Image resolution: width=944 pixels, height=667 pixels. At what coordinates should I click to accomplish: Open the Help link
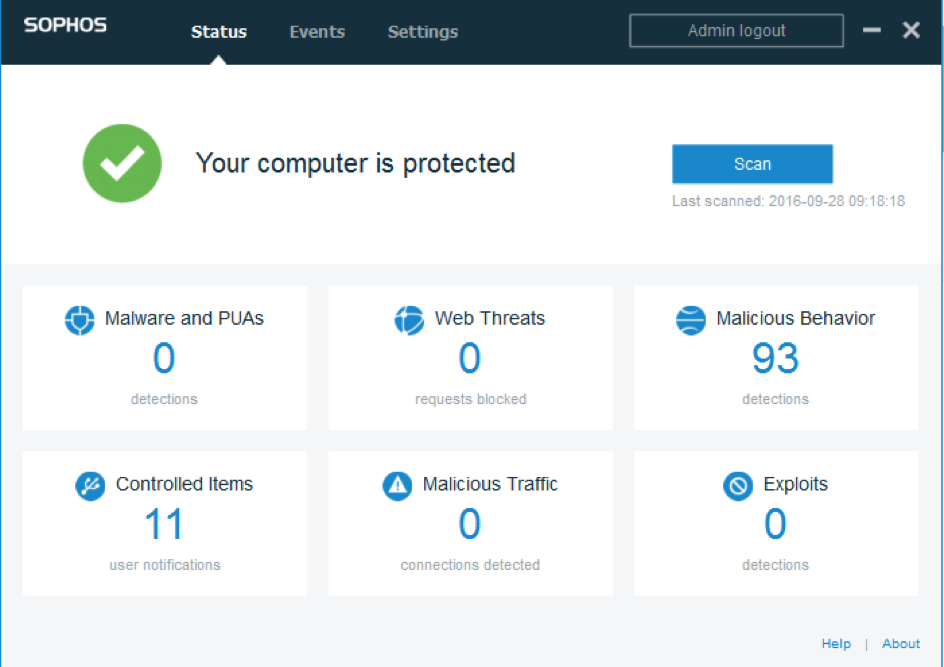(x=836, y=644)
